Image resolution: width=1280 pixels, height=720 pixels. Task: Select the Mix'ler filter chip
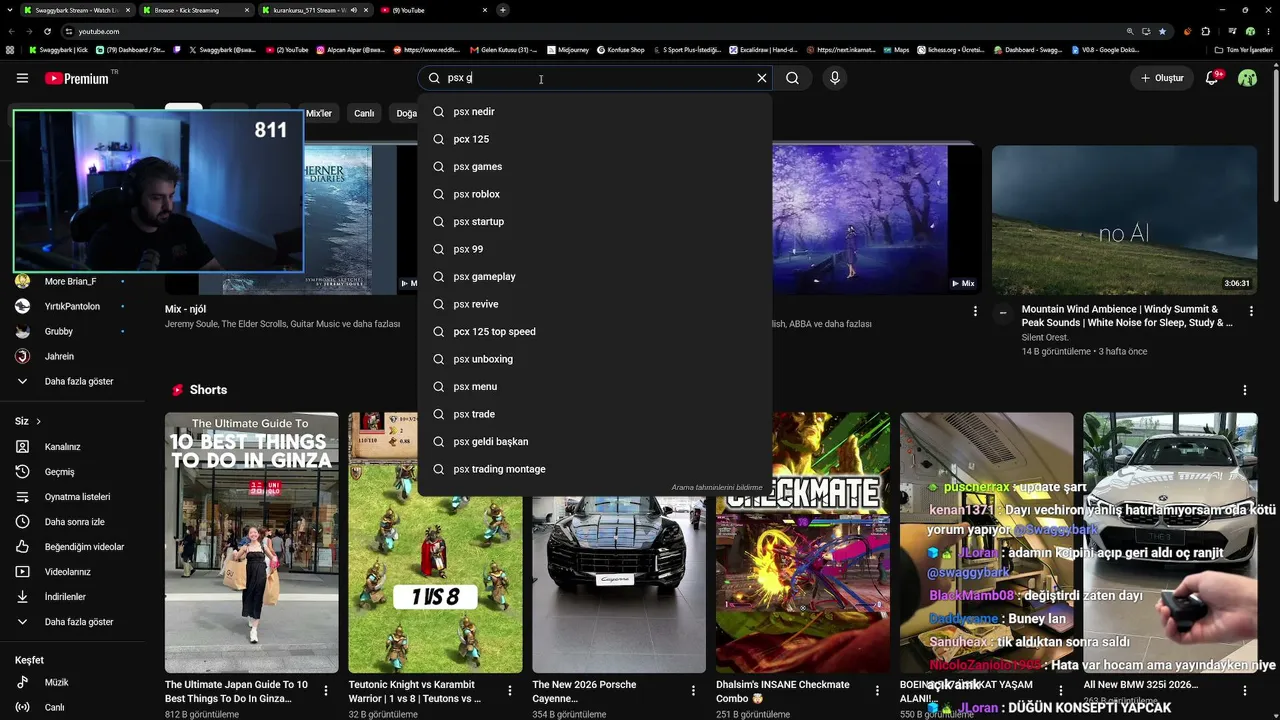(319, 113)
